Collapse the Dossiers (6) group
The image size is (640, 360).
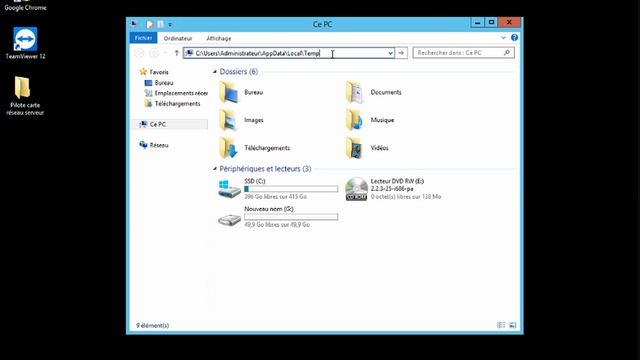[x=215, y=72]
